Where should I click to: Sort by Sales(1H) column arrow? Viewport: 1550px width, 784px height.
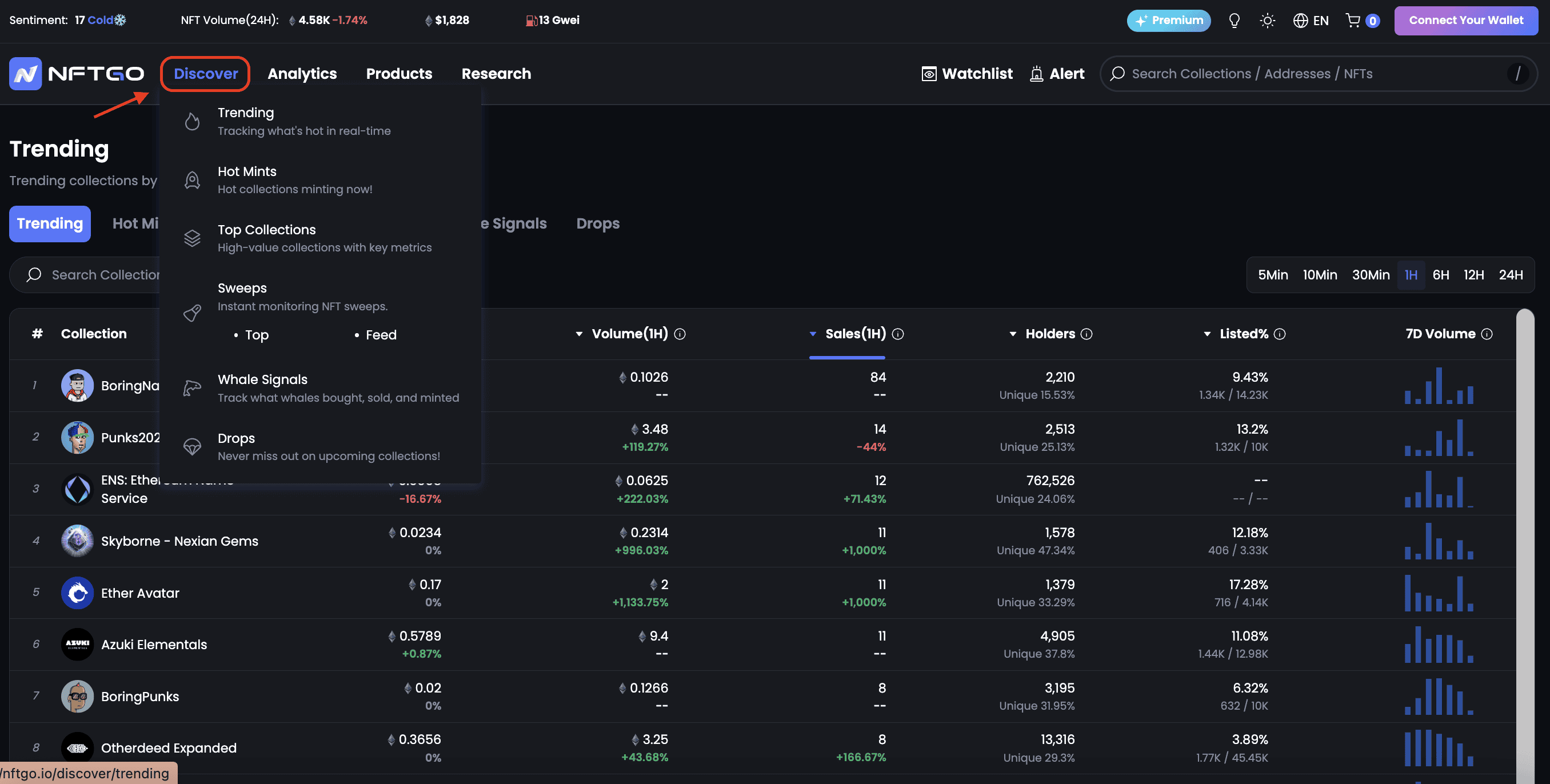point(813,334)
